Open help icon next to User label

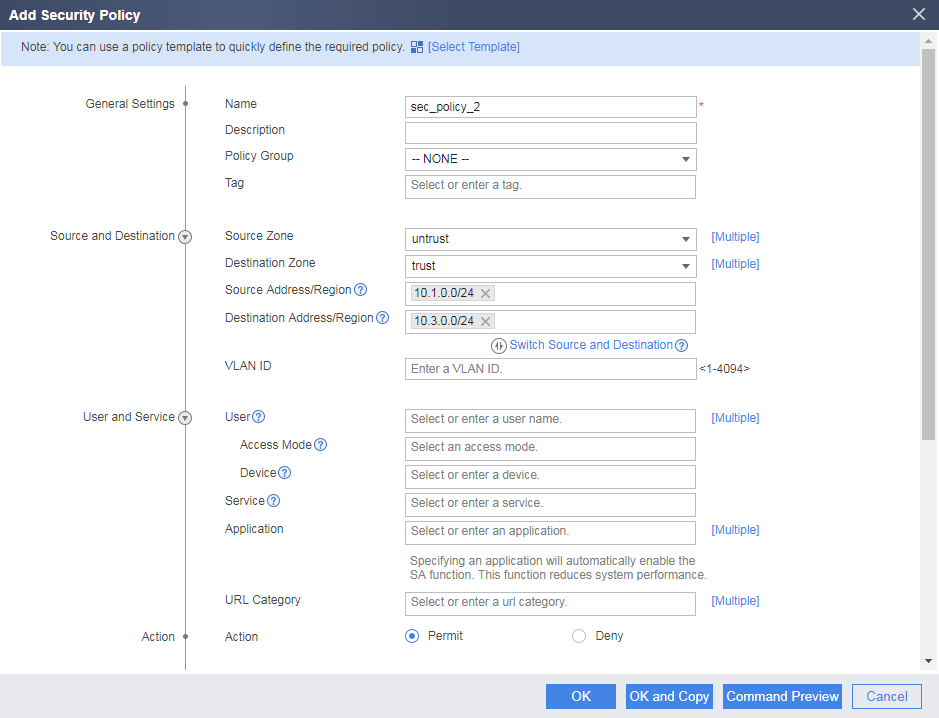point(259,417)
